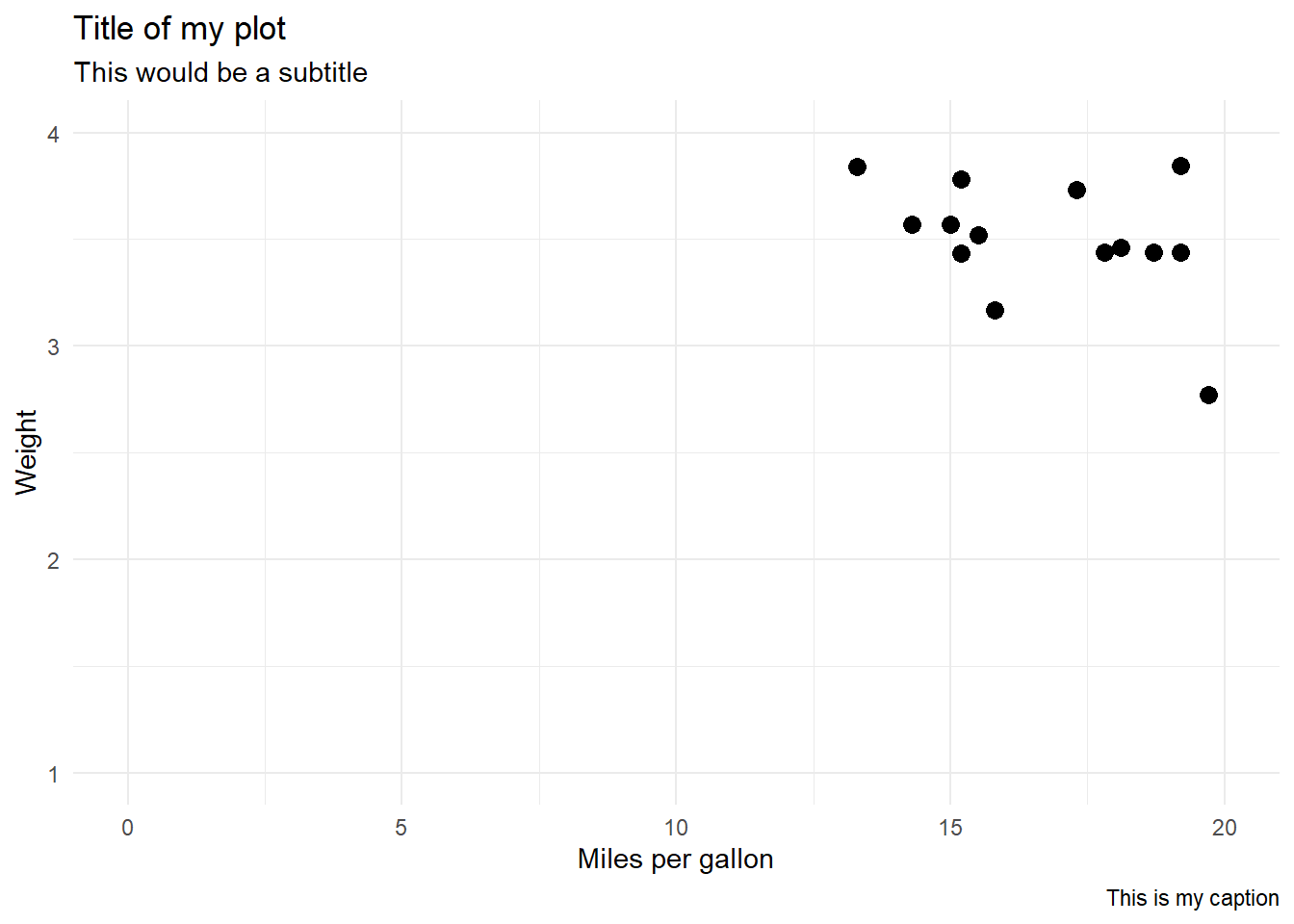1294x924 pixels.
Task: Click y-axis tick label 2
Action: (53, 560)
